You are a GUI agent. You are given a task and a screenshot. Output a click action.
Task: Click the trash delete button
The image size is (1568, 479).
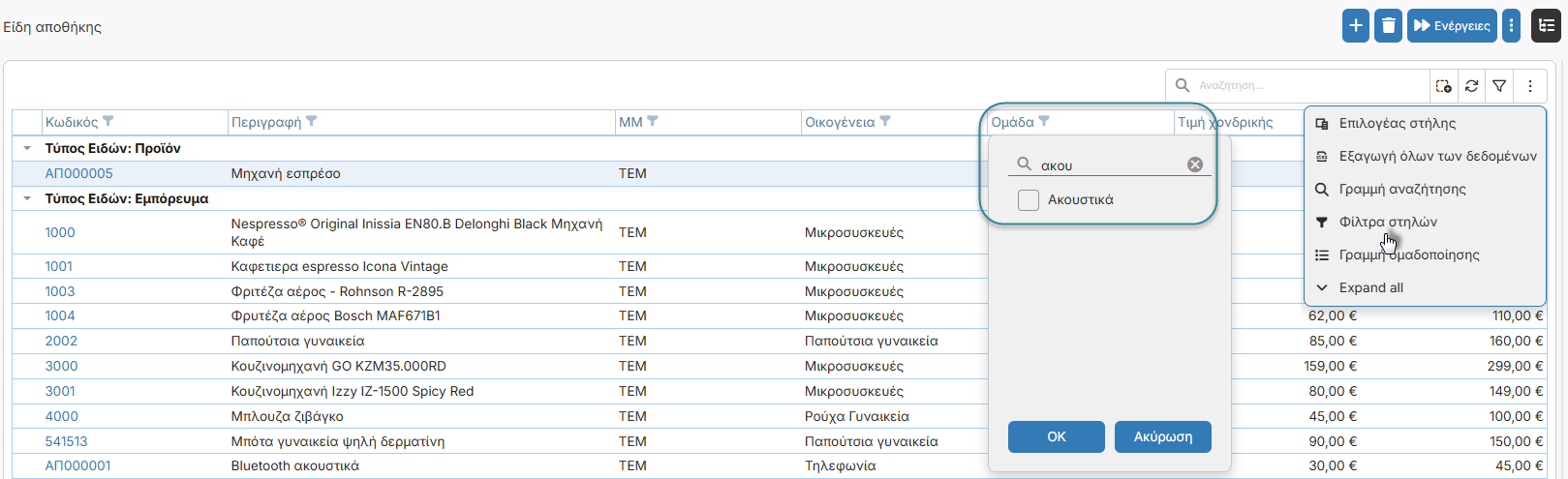[x=1388, y=26]
